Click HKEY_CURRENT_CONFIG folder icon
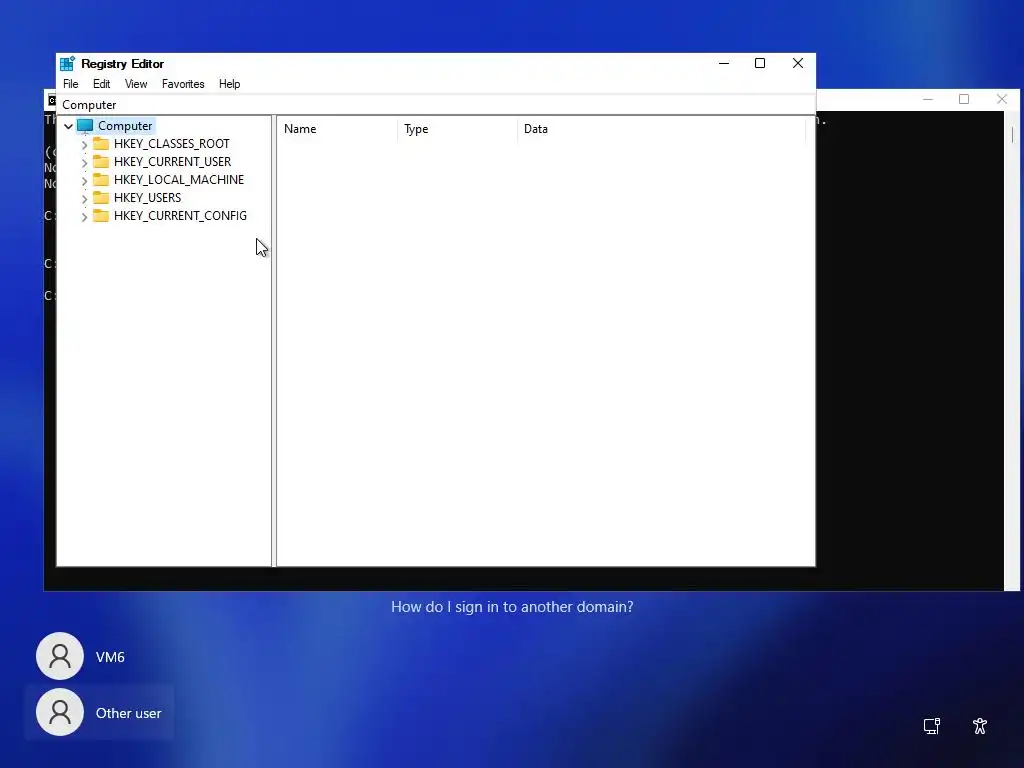 point(101,215)
